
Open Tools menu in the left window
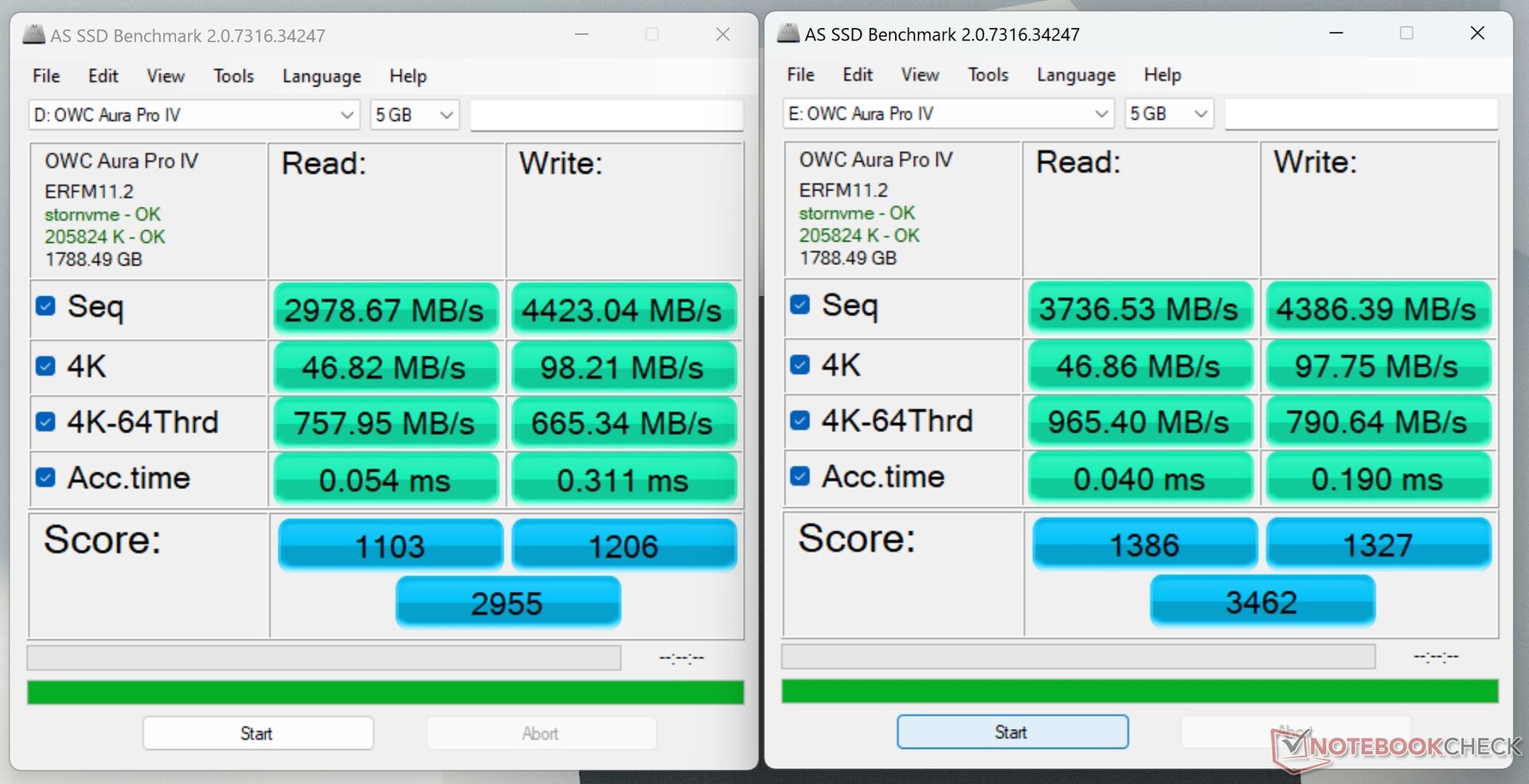(233, 76)
